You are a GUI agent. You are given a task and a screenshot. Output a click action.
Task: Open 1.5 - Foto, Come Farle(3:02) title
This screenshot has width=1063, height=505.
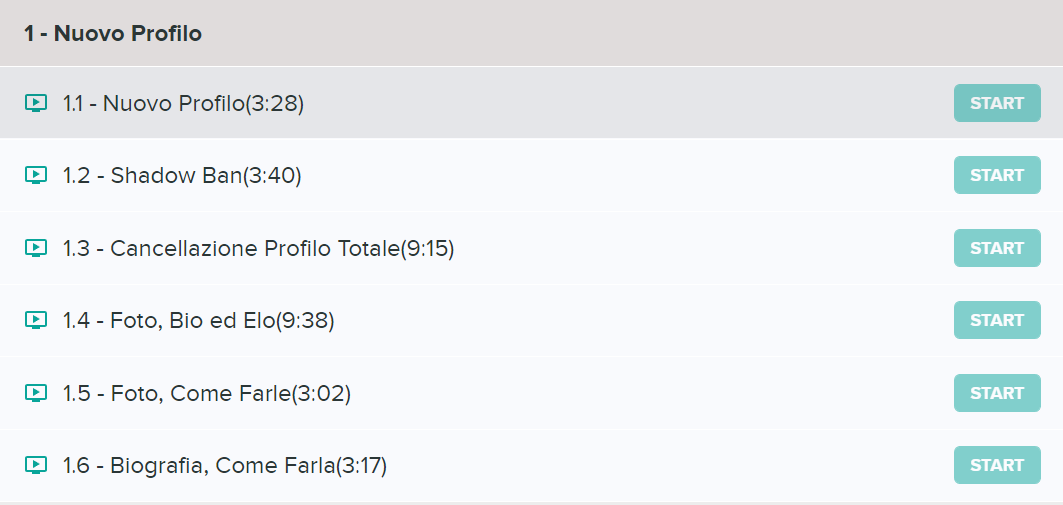(206, 394)
